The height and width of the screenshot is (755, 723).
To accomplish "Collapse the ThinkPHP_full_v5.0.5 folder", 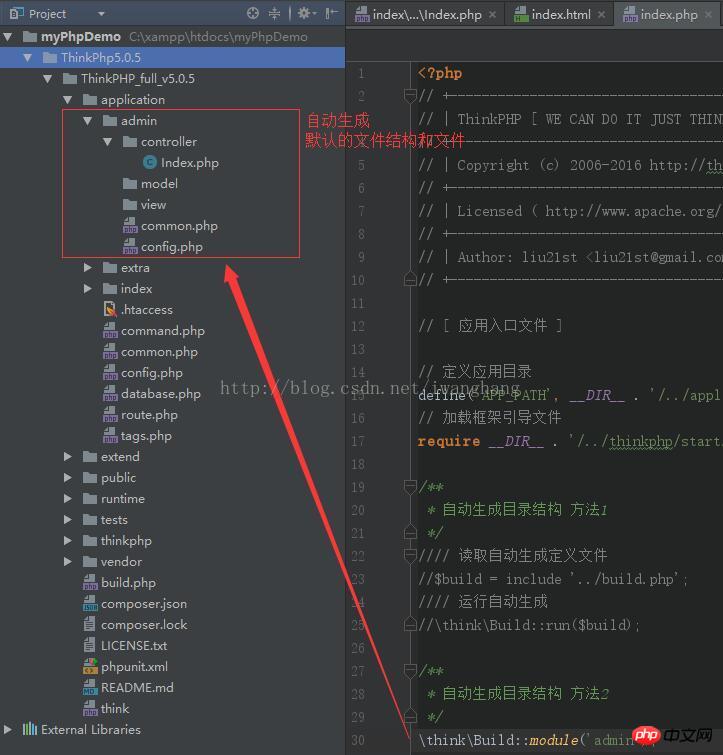I will click(x=47, y=78).
